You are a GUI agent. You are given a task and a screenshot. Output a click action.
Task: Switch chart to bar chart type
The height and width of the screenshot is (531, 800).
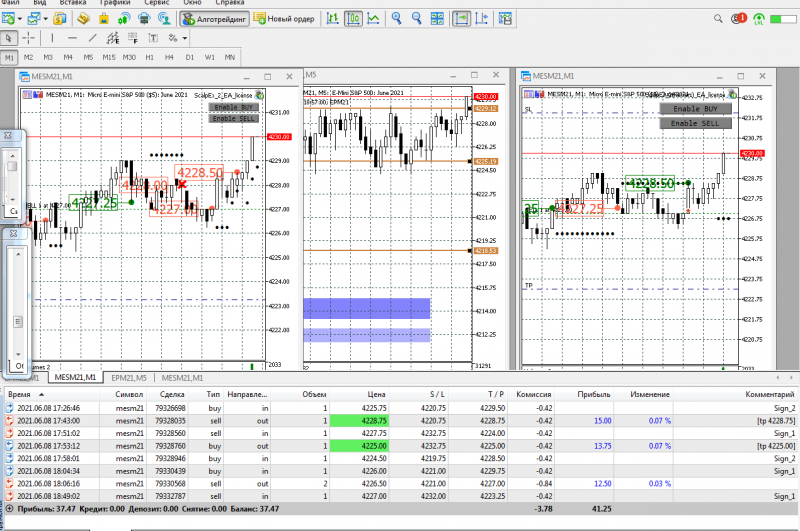(x=333, y=19)
